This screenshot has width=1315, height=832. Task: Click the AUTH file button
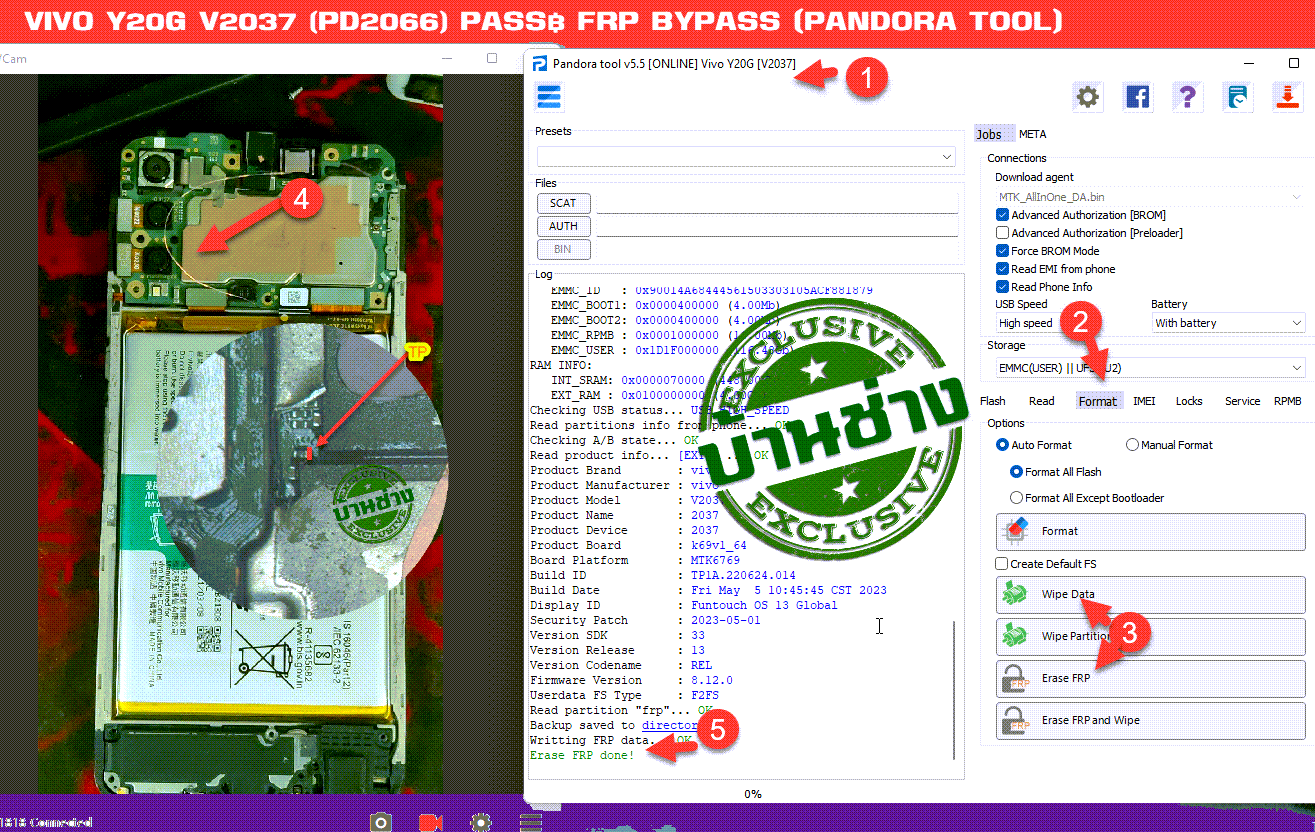563,226
